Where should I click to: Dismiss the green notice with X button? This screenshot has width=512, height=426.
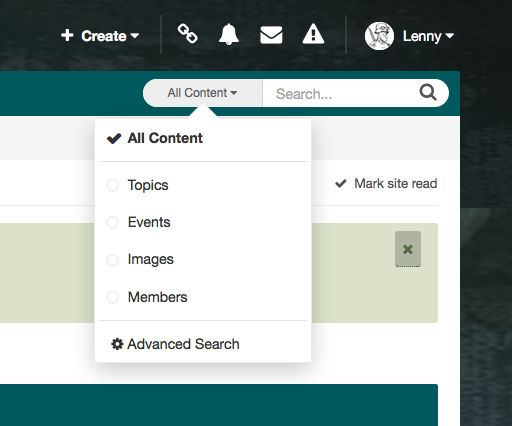click(408, 249)
